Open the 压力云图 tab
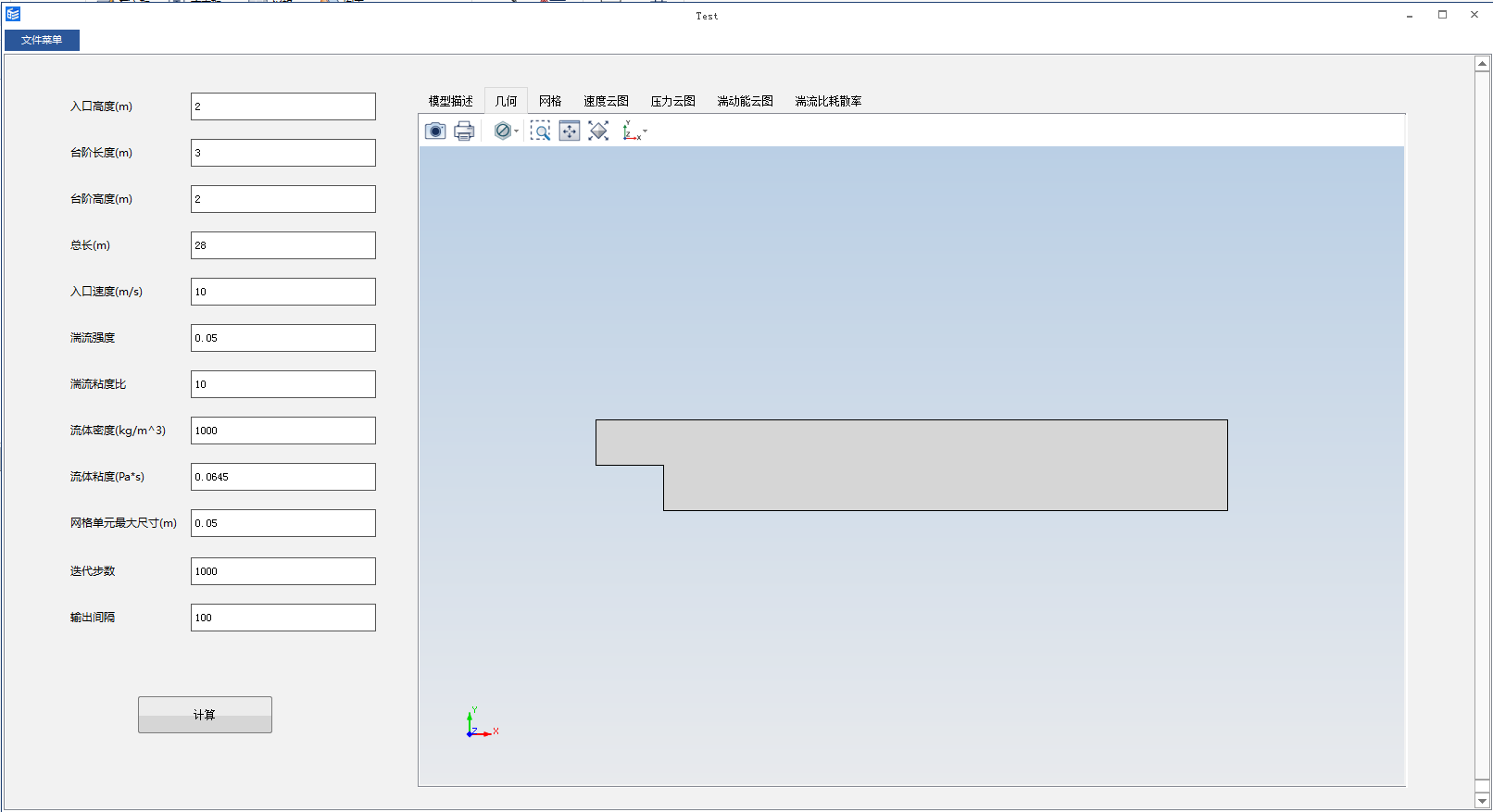Screen dimensions: 1493x812 (x=672, y=101)
